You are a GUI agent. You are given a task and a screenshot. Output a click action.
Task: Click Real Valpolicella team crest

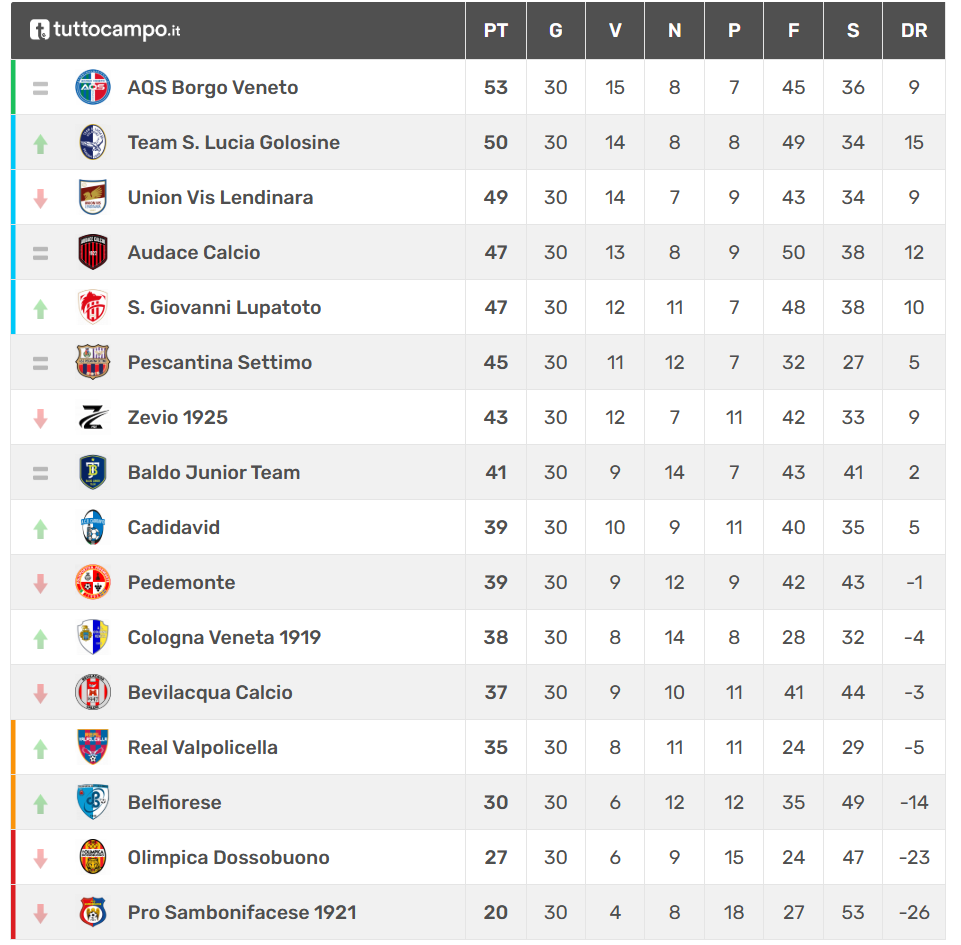coord(93,747)
